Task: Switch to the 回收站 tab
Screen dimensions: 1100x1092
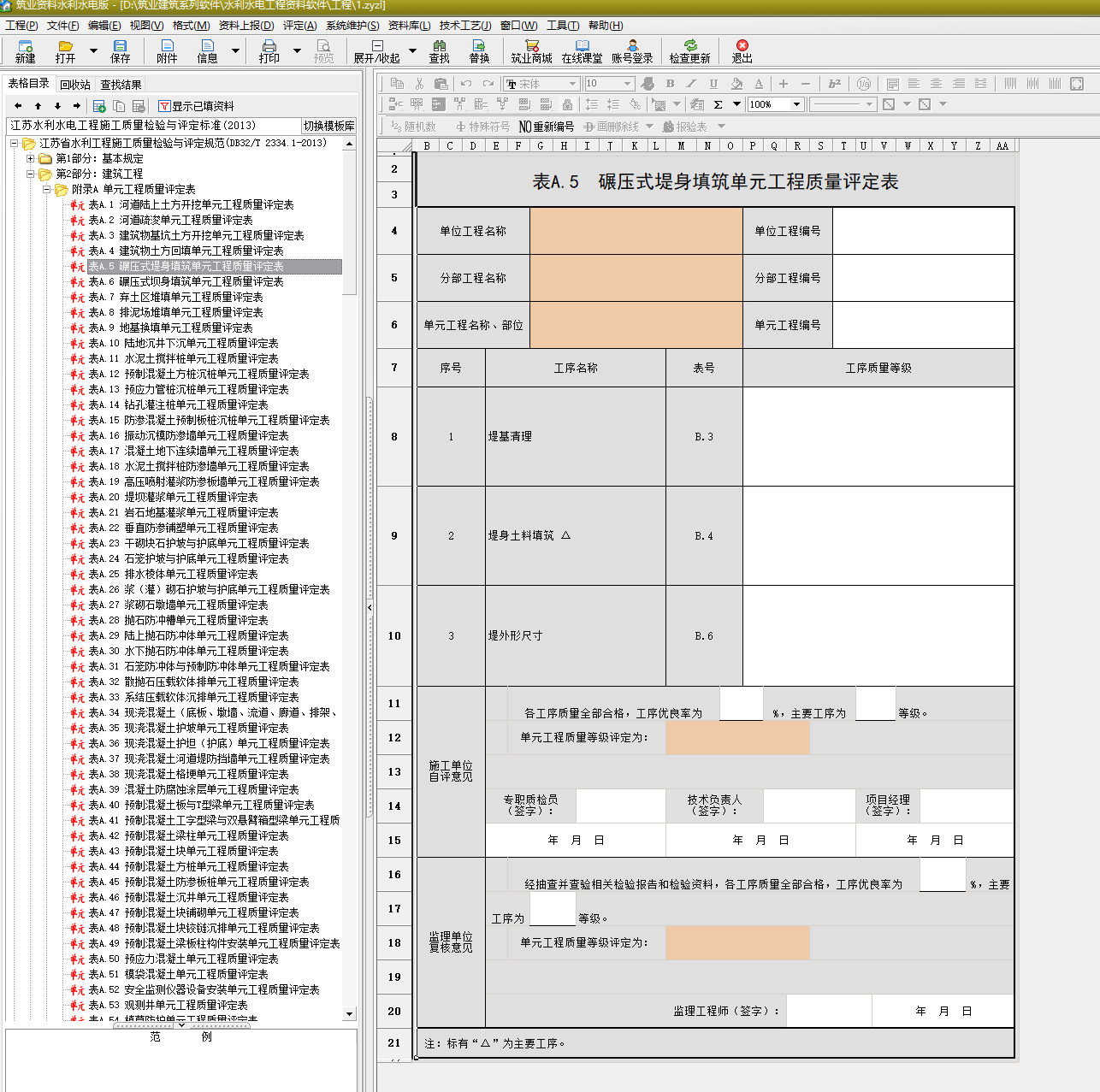Action: click(x=75, y=85)
